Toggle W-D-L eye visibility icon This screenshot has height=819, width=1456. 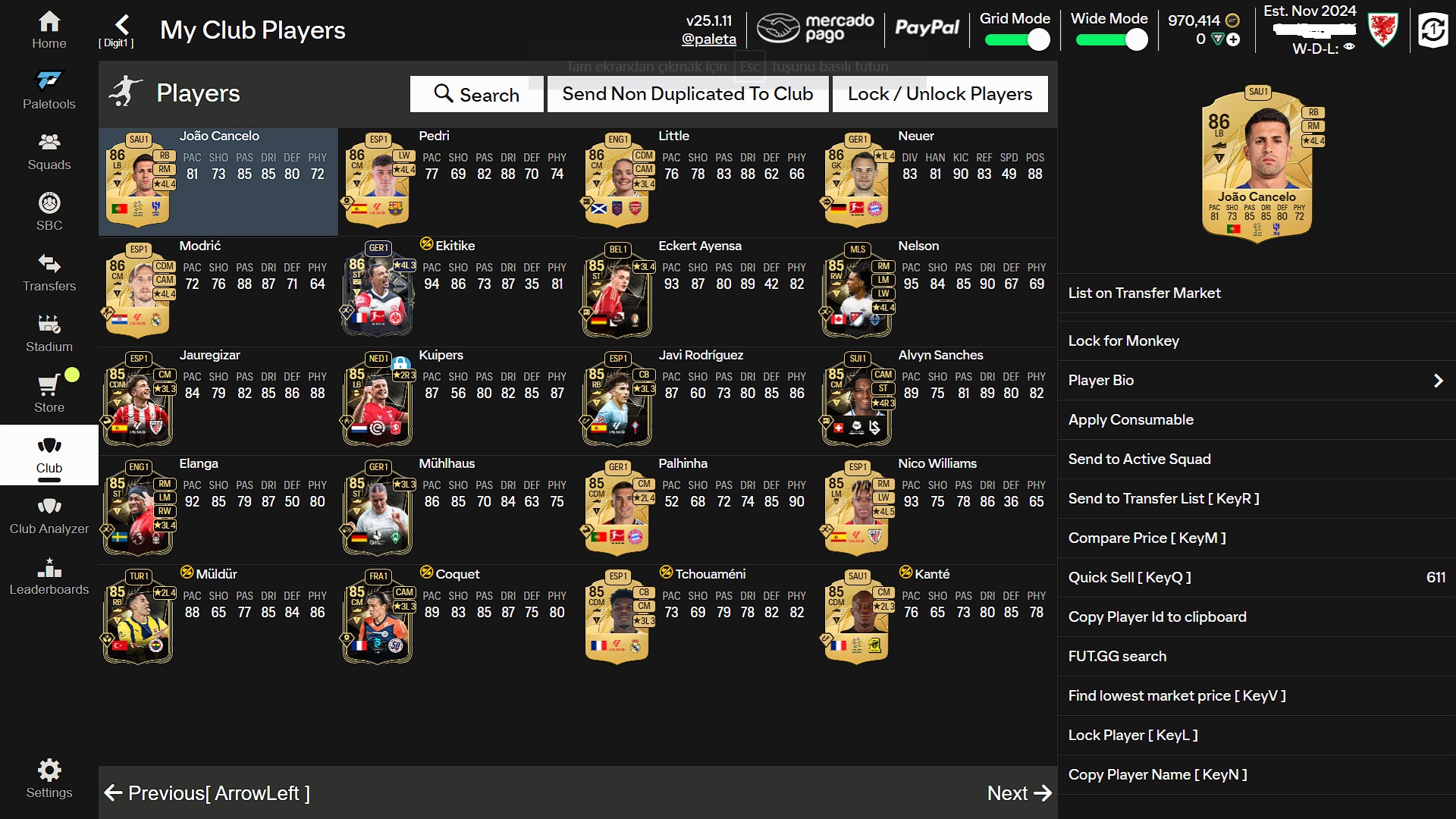[x=1349, y=47]
